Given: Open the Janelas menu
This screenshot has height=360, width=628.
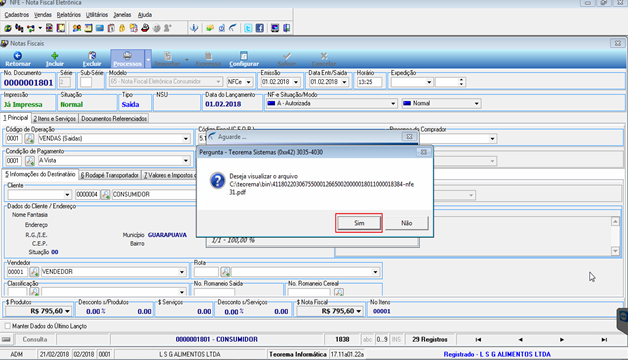Looking at the screenshot, I should point(122,15).
